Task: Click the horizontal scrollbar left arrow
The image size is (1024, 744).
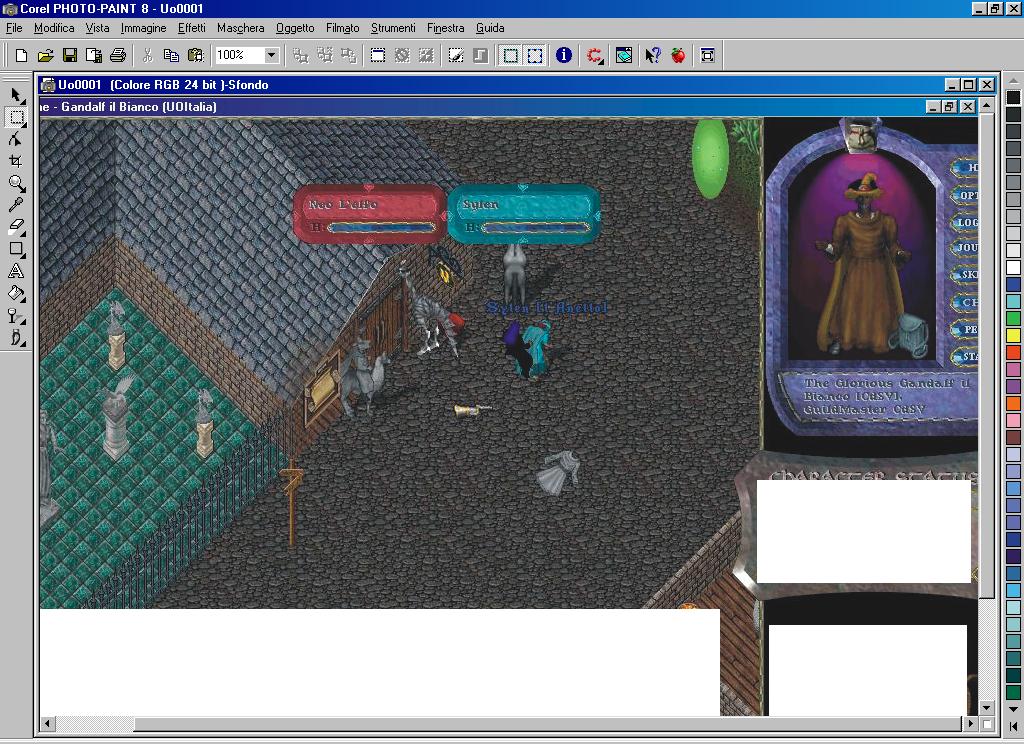Action: tap(47, 724)
